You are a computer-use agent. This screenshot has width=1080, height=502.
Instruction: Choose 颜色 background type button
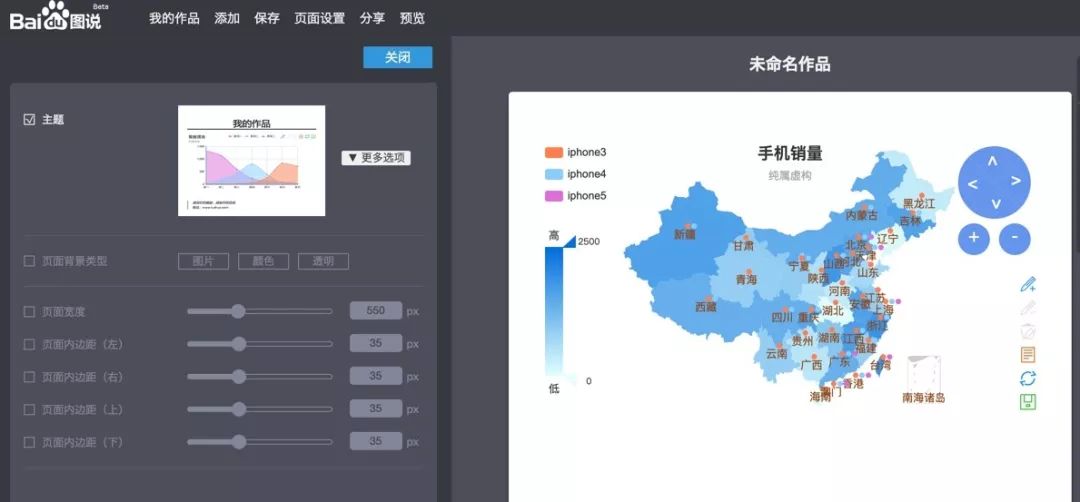point(263,261)
